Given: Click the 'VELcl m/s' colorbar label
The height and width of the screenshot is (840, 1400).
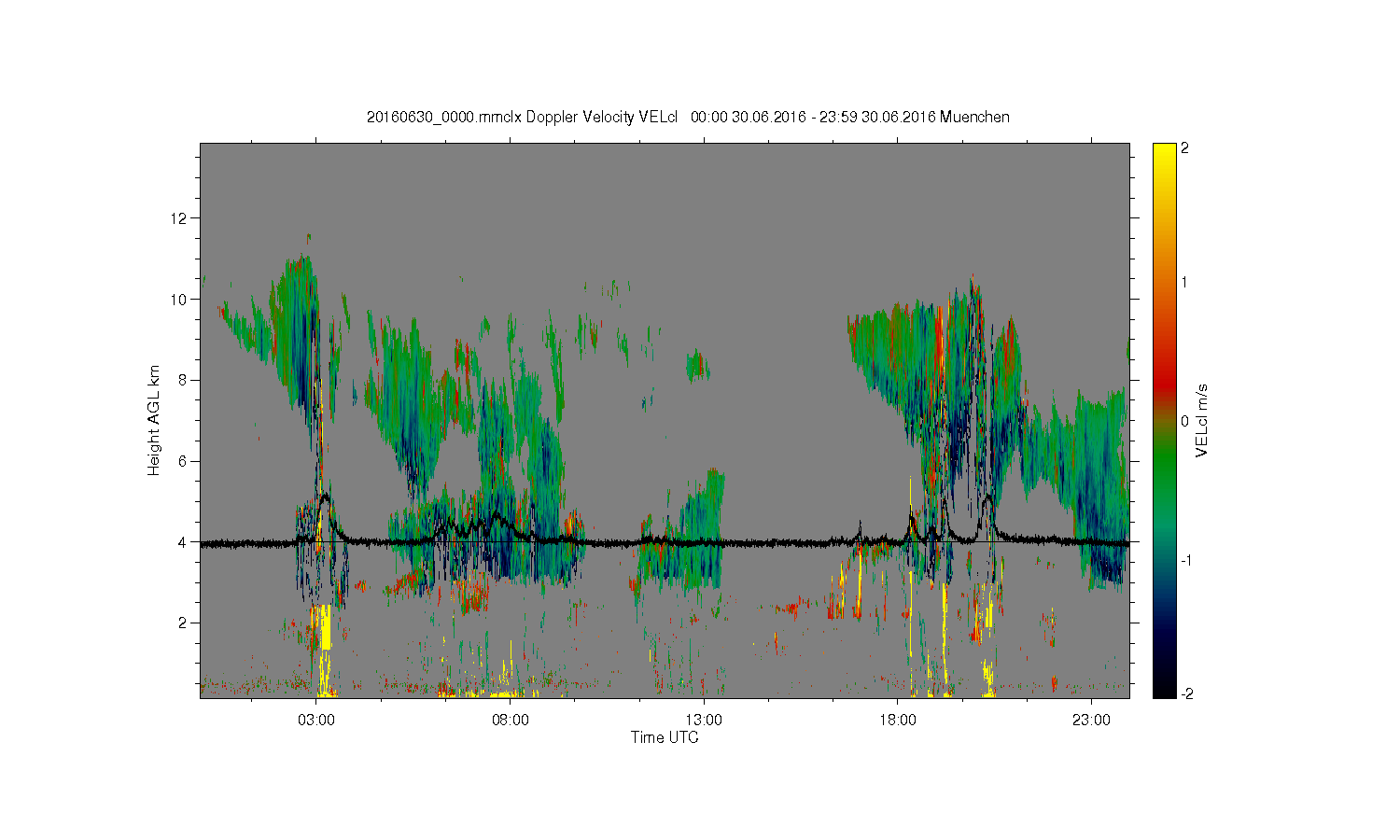Looking at the screenshot, I should [x=1202, y=420].
